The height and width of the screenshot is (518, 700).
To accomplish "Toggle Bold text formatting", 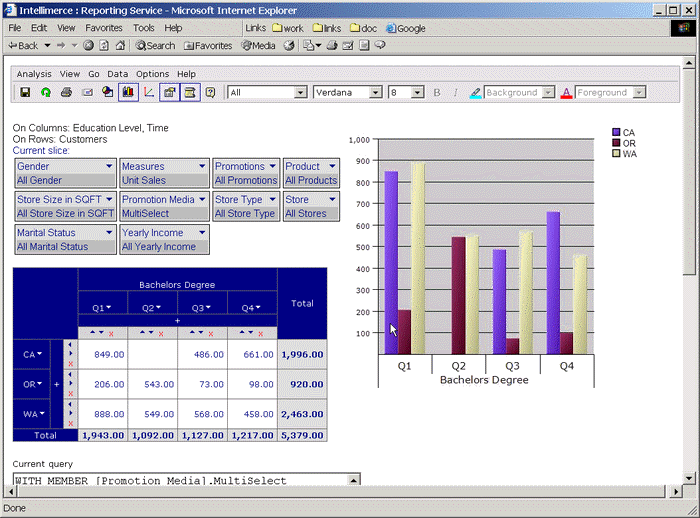I will click(x=437, y=92).
